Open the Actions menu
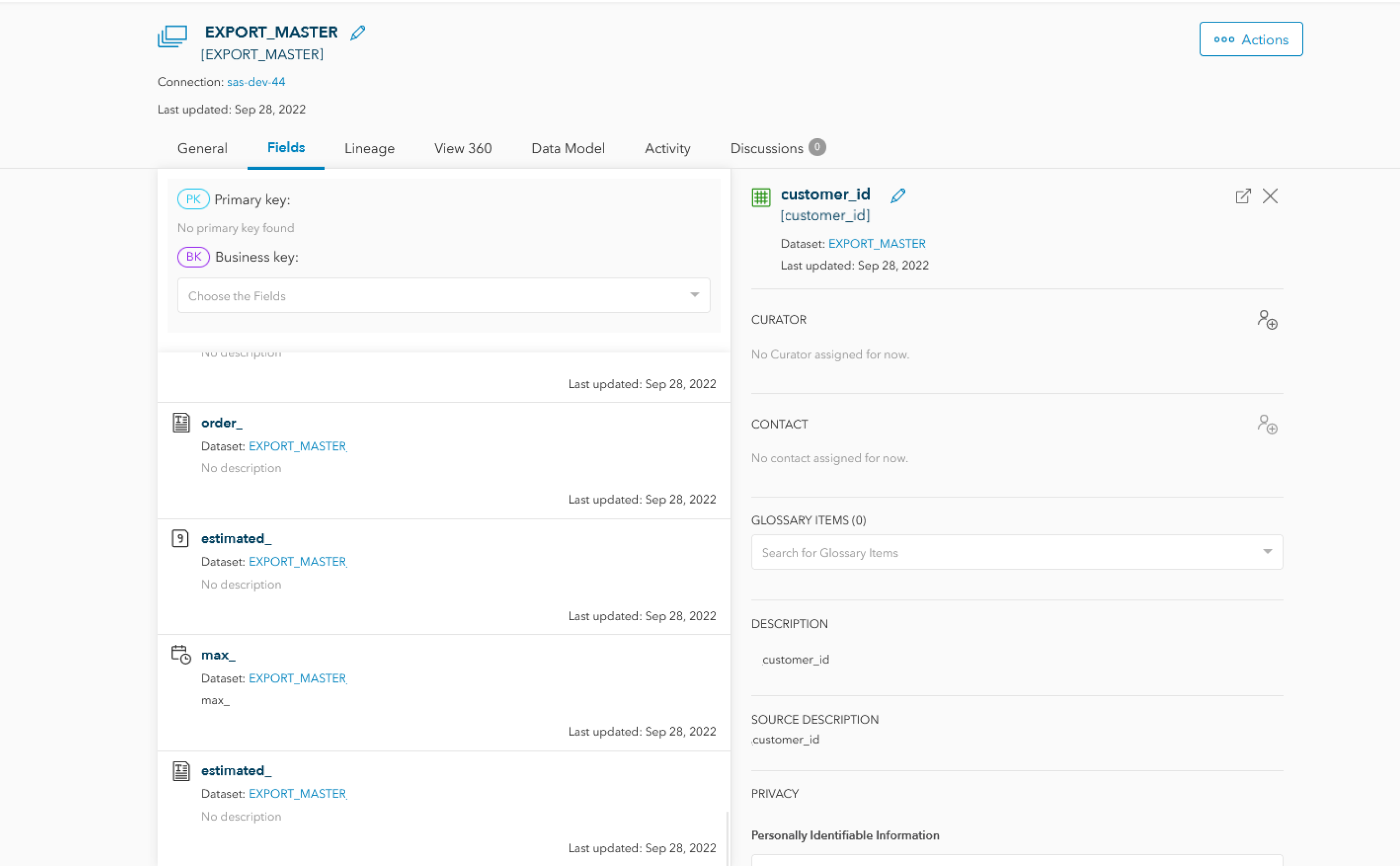Image resolution: width=1400 pixels, height=866 pixels. point(1250,40)
